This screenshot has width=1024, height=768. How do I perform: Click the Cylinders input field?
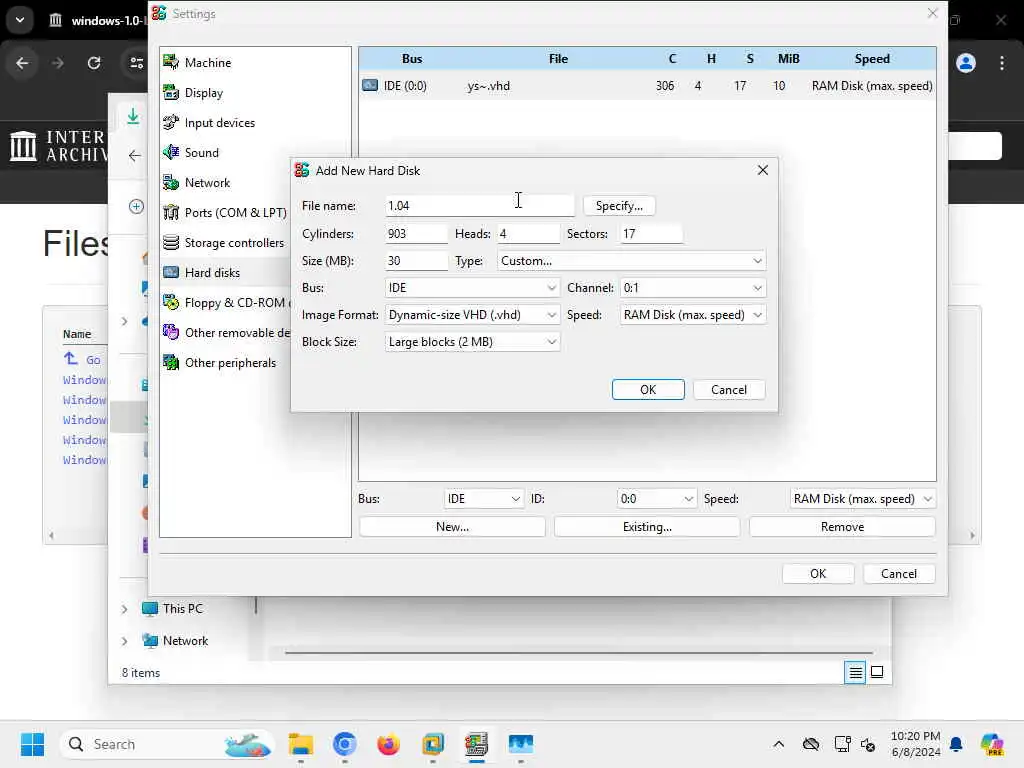tap(416, 234)
